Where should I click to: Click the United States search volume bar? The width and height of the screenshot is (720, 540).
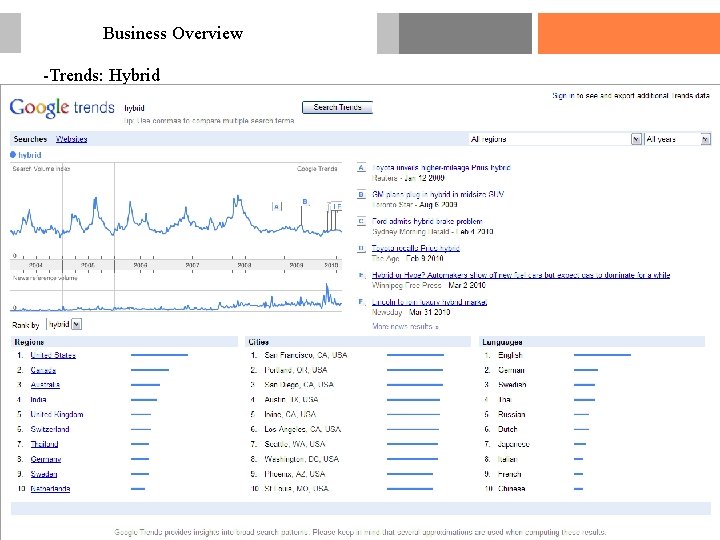click(159, 355)
